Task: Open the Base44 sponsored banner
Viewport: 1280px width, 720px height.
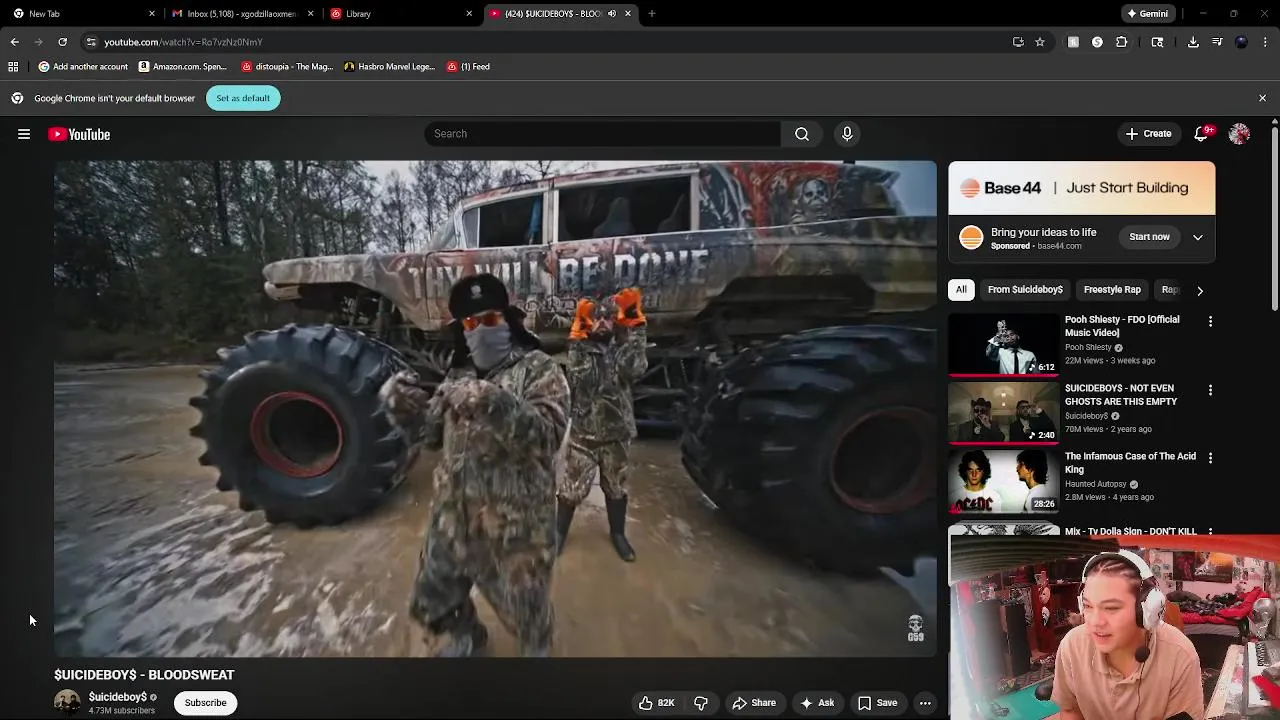Action: pos(1082,188)
